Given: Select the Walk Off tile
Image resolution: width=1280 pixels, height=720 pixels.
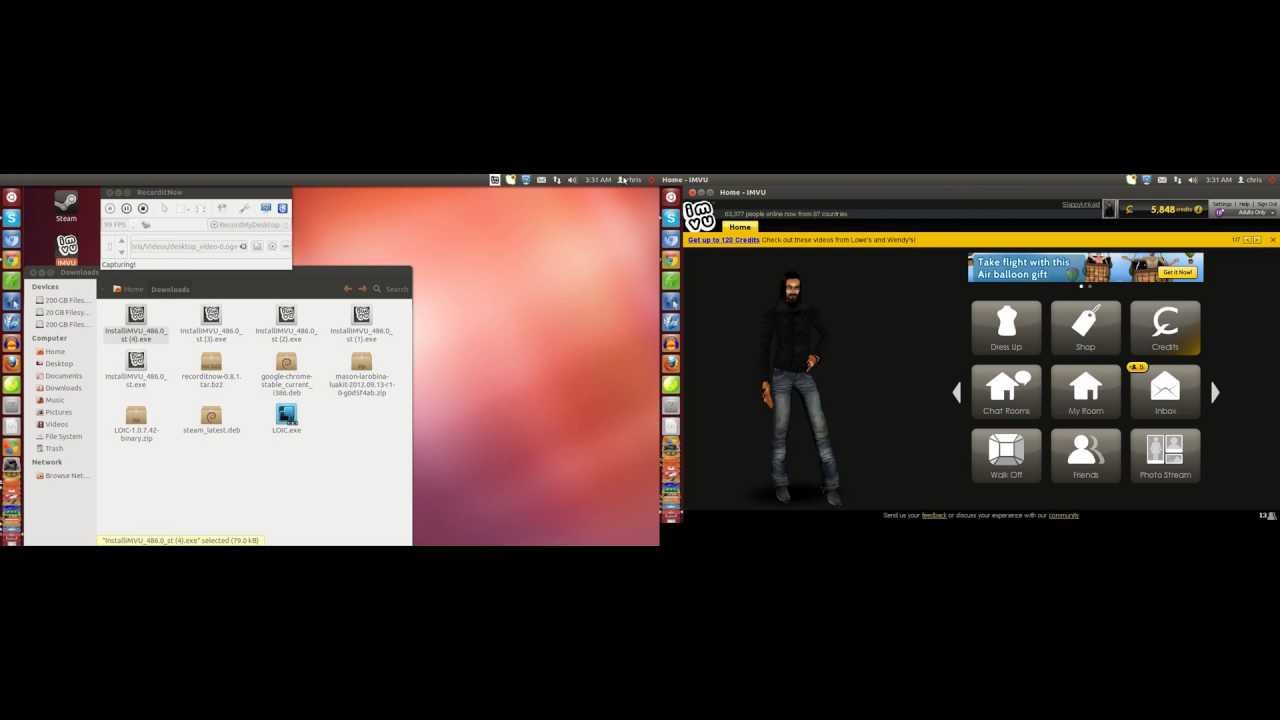Looking at the screenshot, I should pyautogui.click(x=1006, y=456).
